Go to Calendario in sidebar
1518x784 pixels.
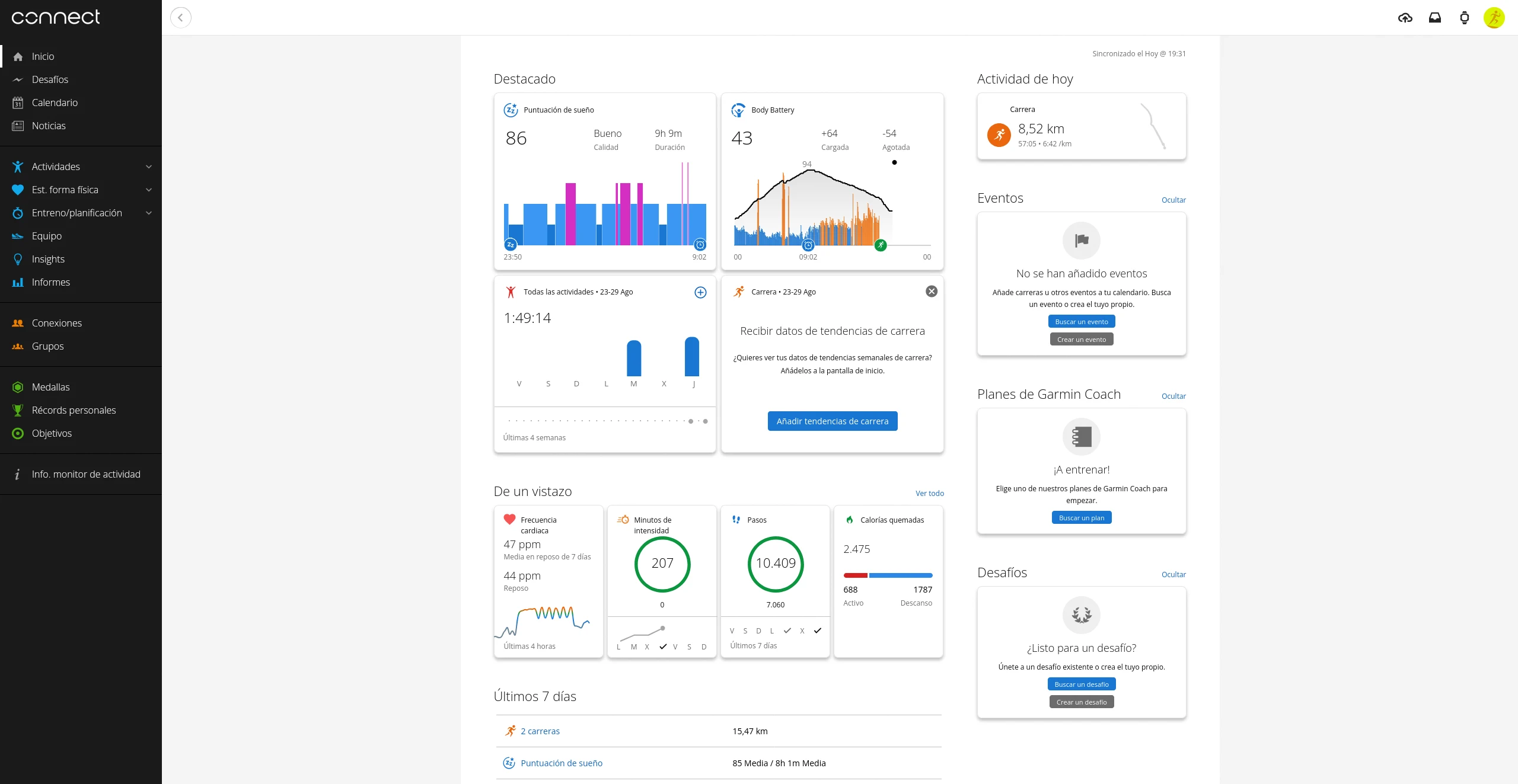click(x=55, y=103)
